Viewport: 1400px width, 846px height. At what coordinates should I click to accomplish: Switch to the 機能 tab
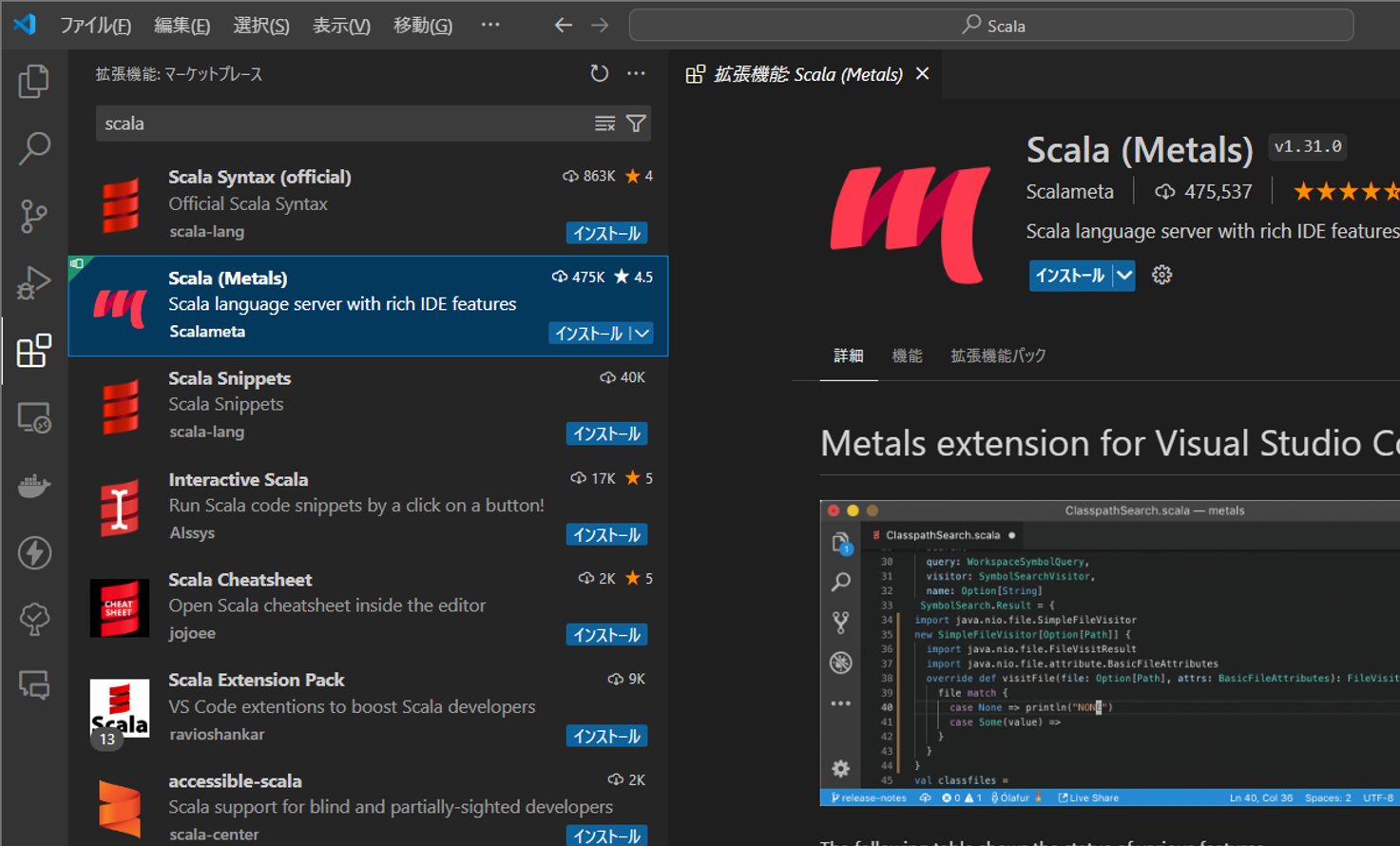pos(907,356)
